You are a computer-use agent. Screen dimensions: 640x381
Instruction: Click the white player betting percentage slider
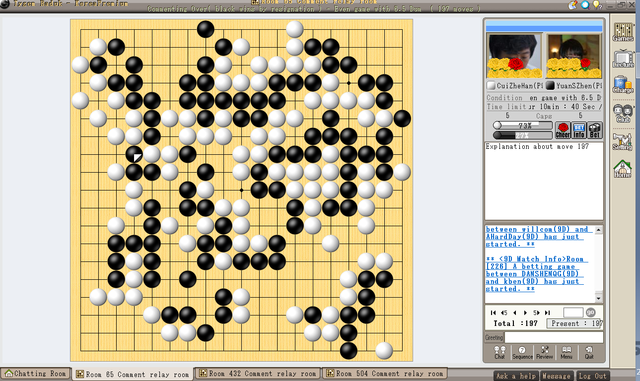click(522, 125)
